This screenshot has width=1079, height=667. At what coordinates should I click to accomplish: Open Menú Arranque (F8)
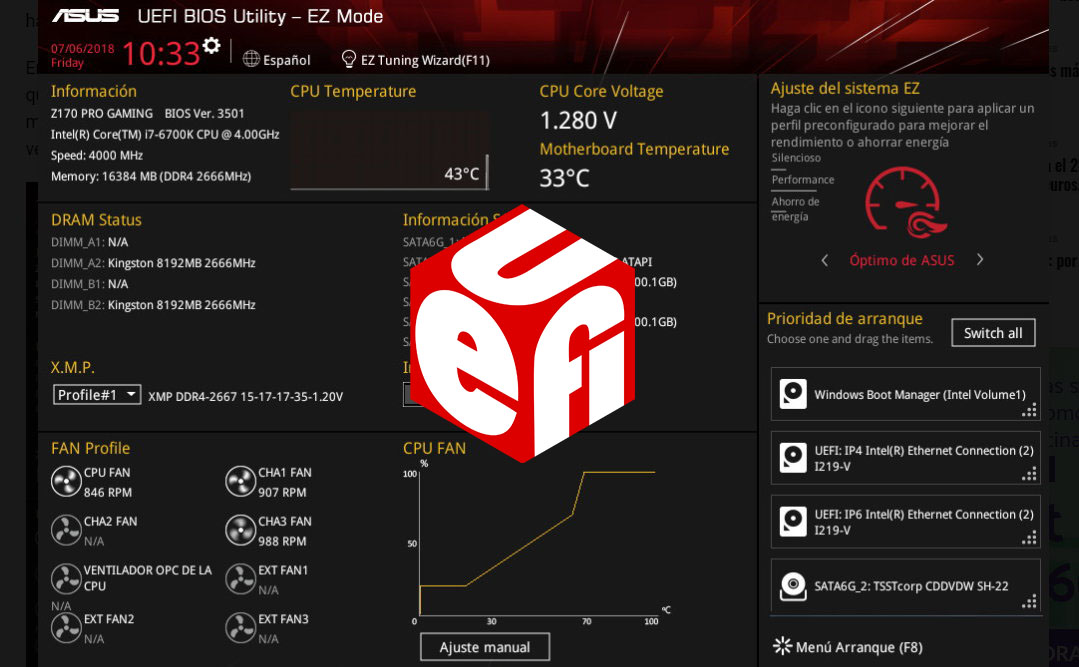click(x=848, y=647)
